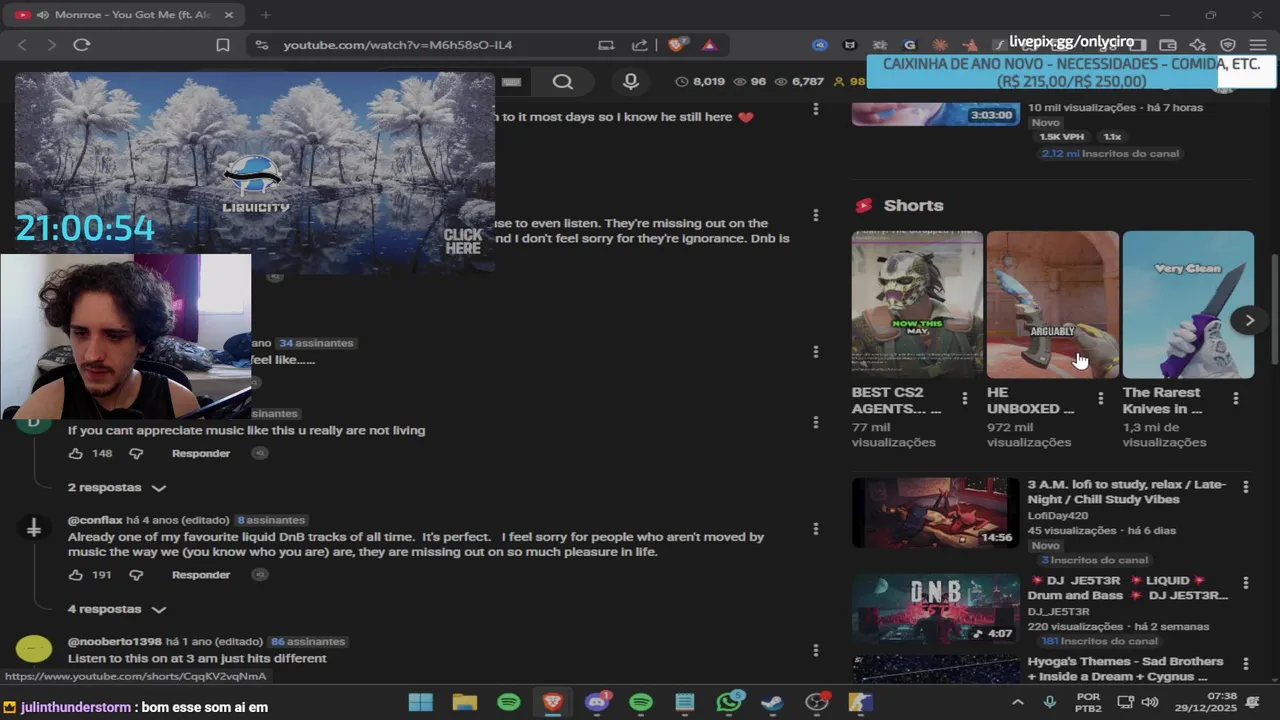Click the youtube.com address bar URL

(x=397, y=45)
